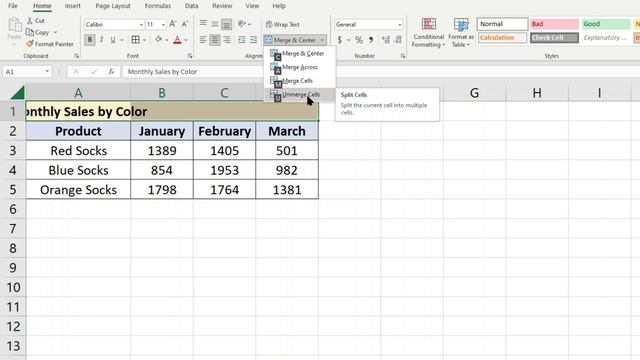Apply the Check Cell style
640x360 pixels.
pyautogui.click(x=554, y=38)
